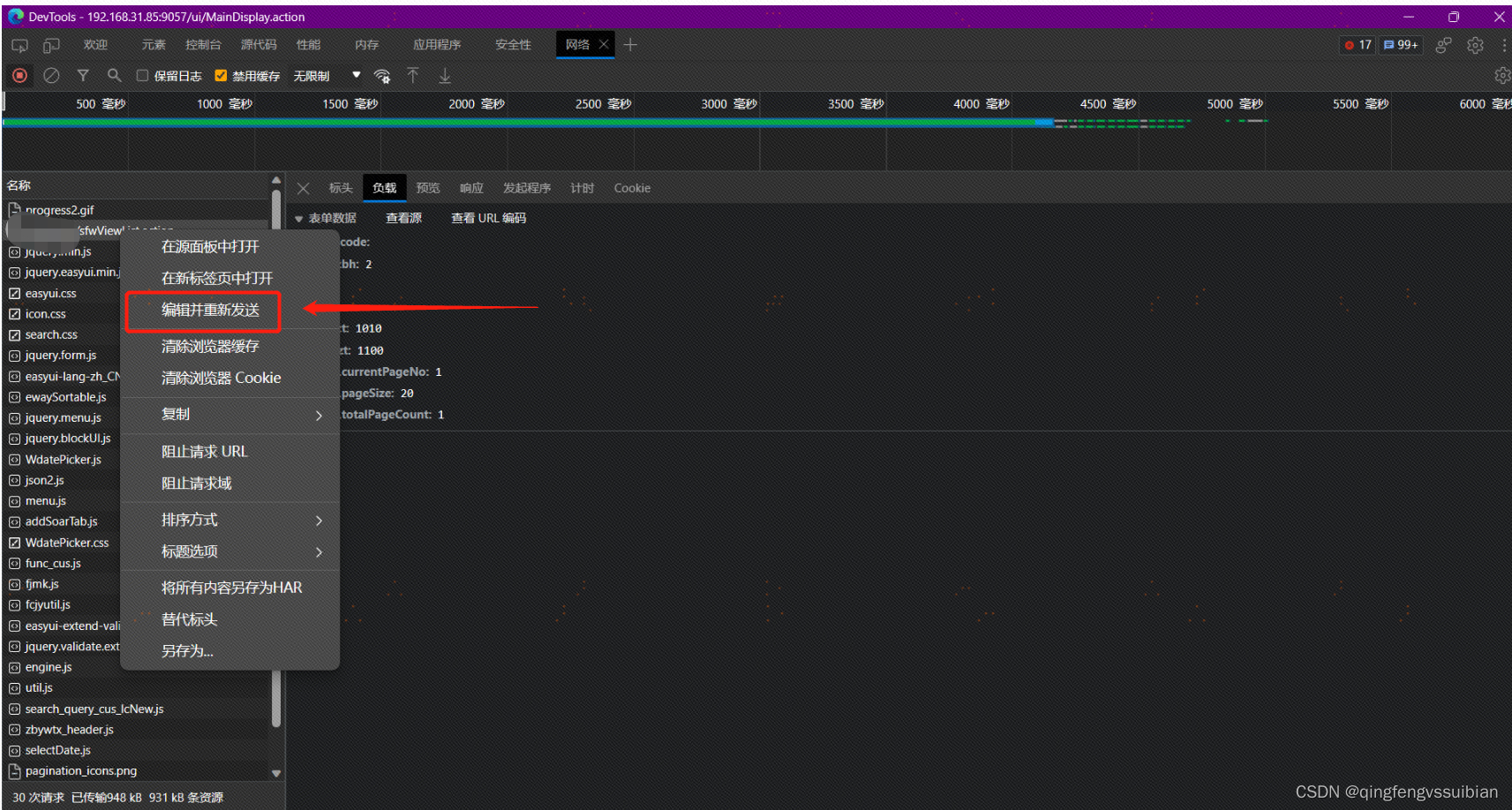Clear the network log

coord(52,76)
